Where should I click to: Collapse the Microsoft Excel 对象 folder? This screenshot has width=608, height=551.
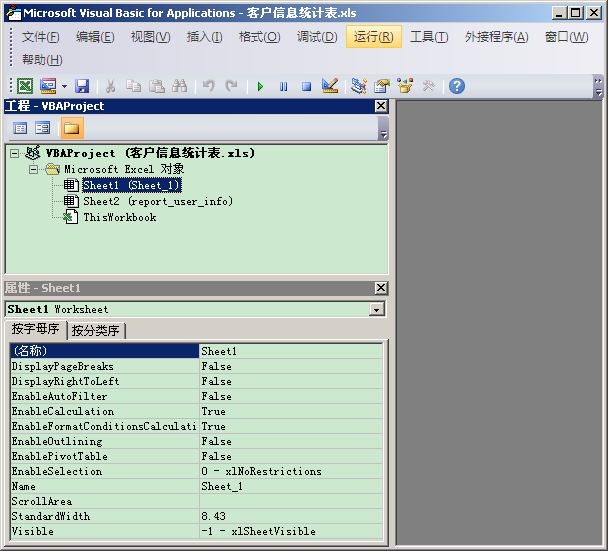tap(33, 170)
